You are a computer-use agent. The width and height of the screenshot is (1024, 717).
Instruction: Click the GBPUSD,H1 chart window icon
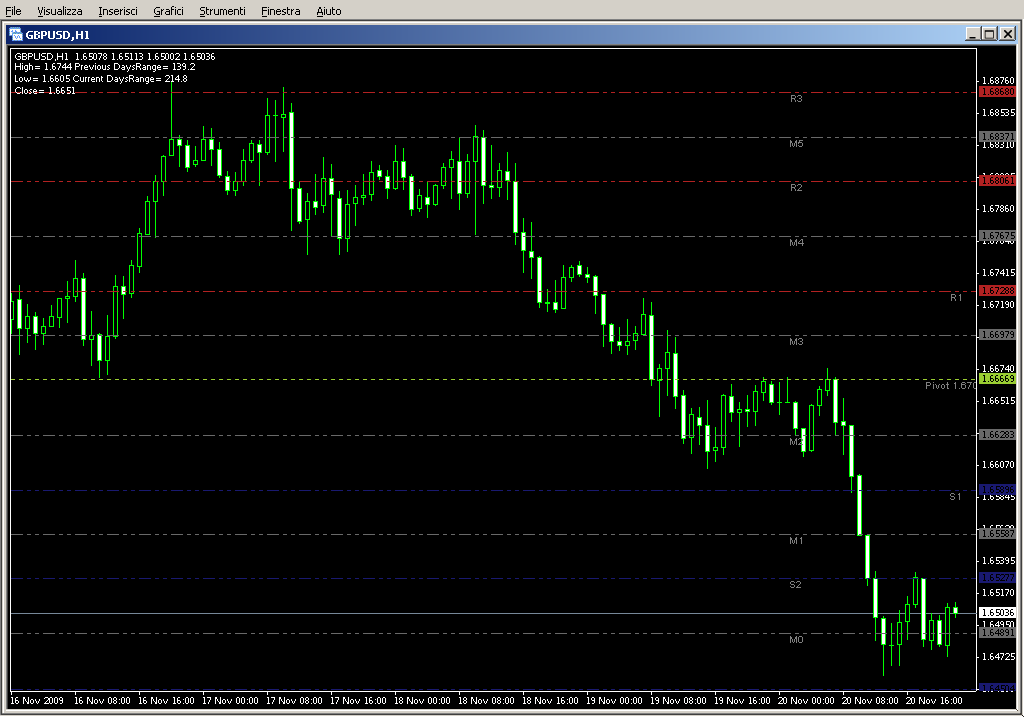pos(16,35)
